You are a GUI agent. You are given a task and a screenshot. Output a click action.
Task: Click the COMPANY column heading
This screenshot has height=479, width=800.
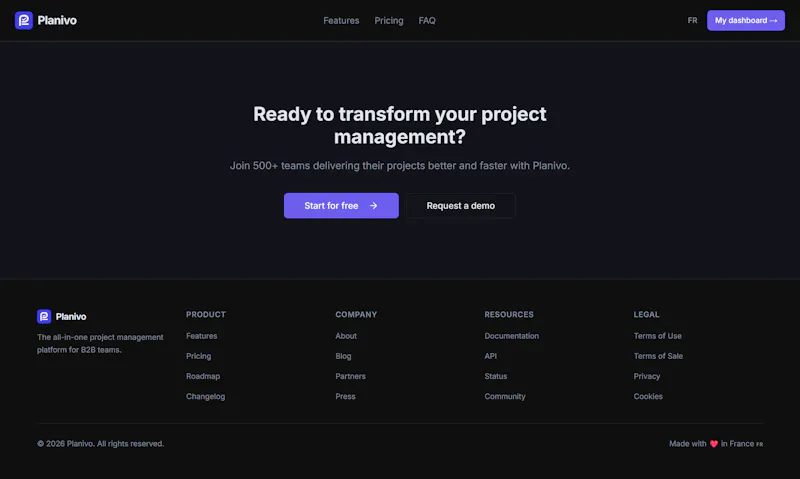pyautogui.click(x=356, y=314)
